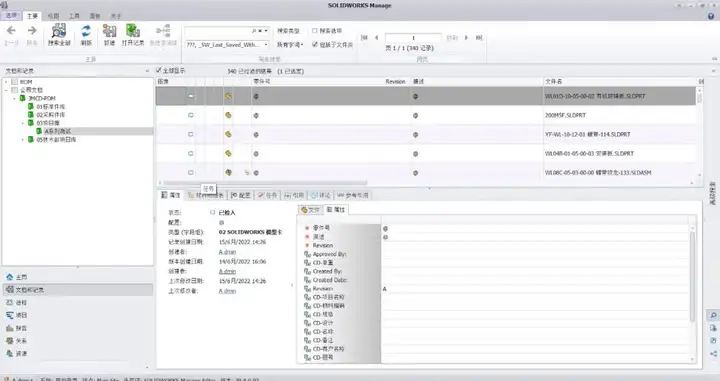
Task: Click the Created Date property icon
Action: coord(308,280)
